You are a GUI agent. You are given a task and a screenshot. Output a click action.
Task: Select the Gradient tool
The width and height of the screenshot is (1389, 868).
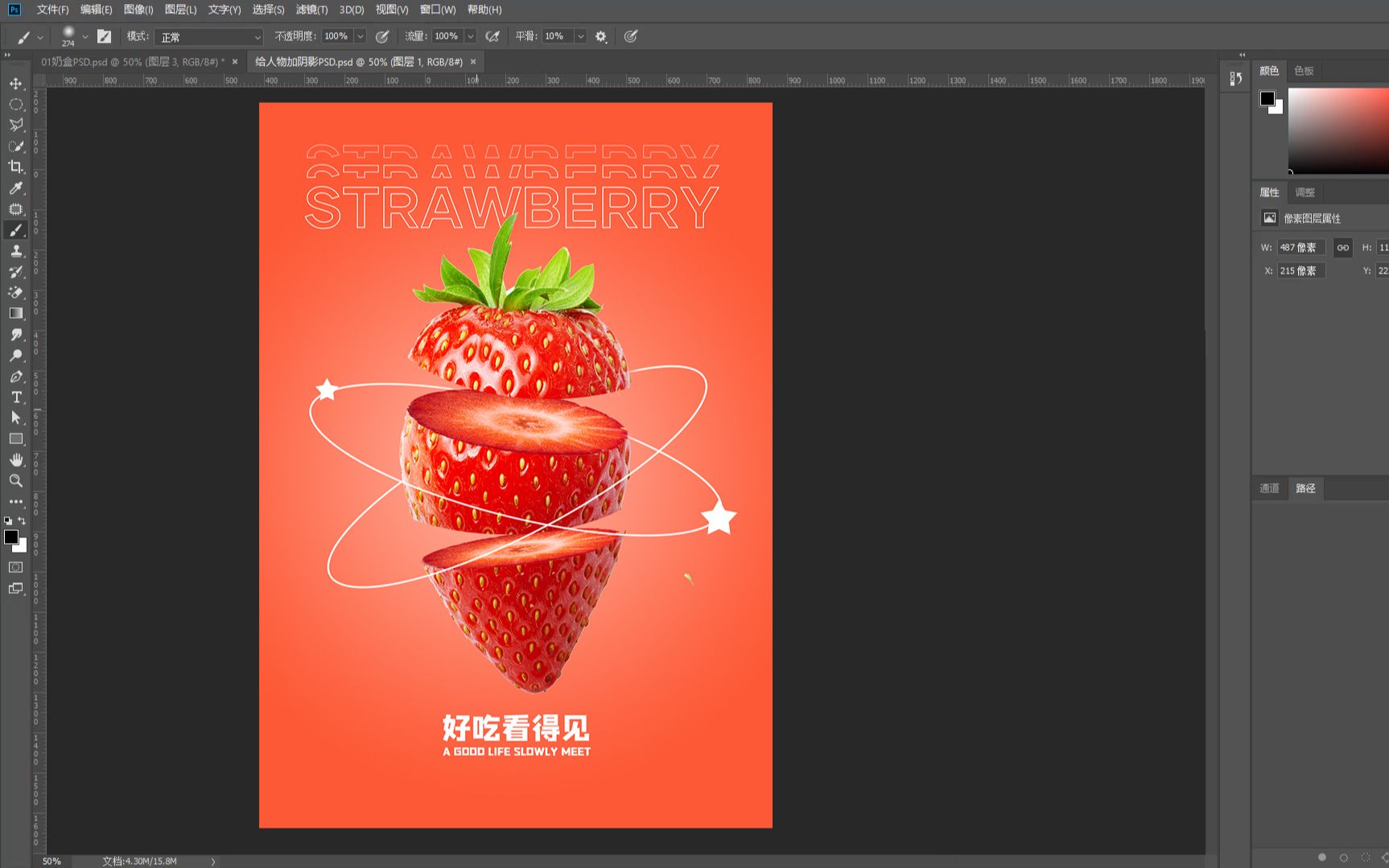[x=16, y=314]
